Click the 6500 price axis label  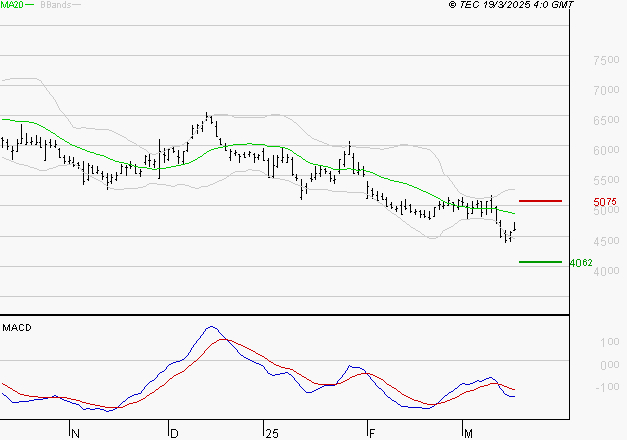606,120
